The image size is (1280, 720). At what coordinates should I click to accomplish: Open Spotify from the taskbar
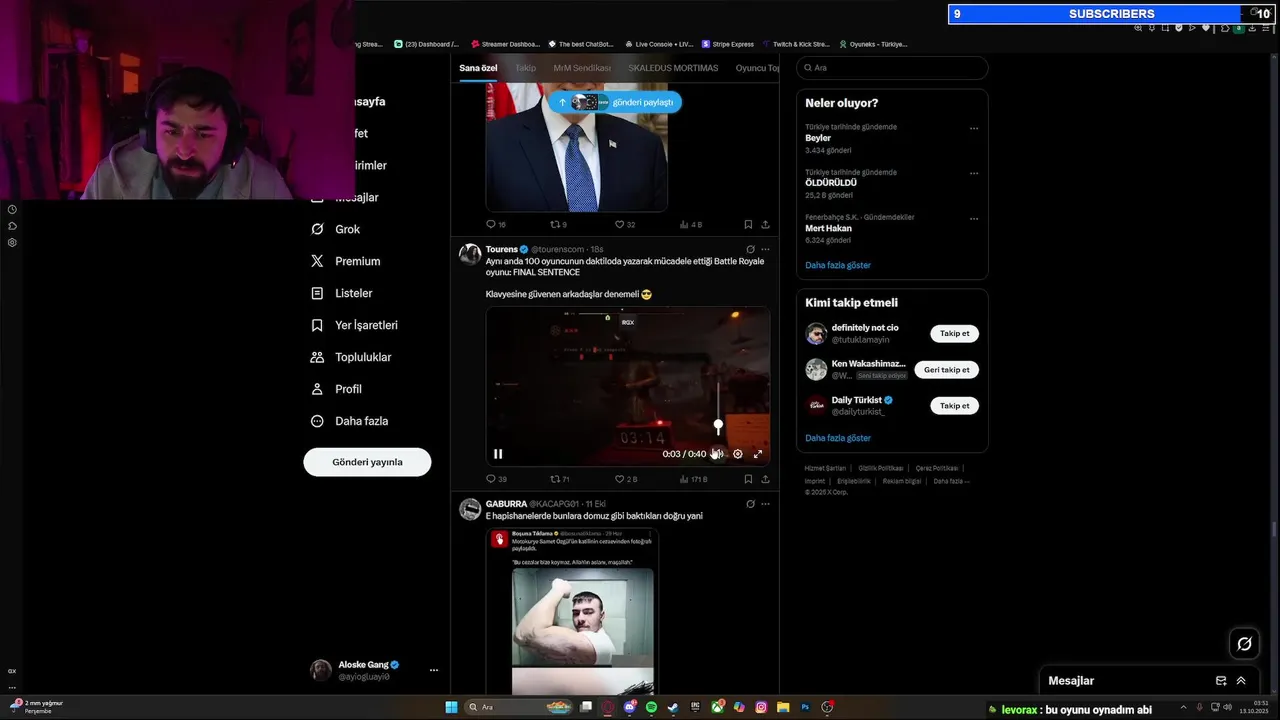pyautogui.click(x=651, y=707)
